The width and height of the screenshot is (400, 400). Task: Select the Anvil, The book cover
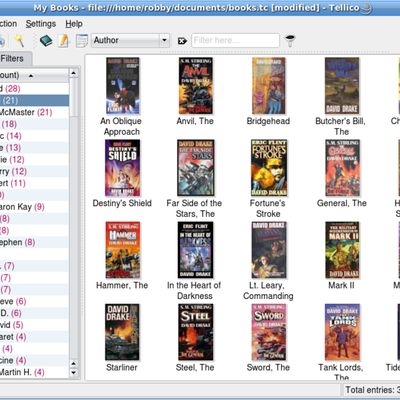196,86
